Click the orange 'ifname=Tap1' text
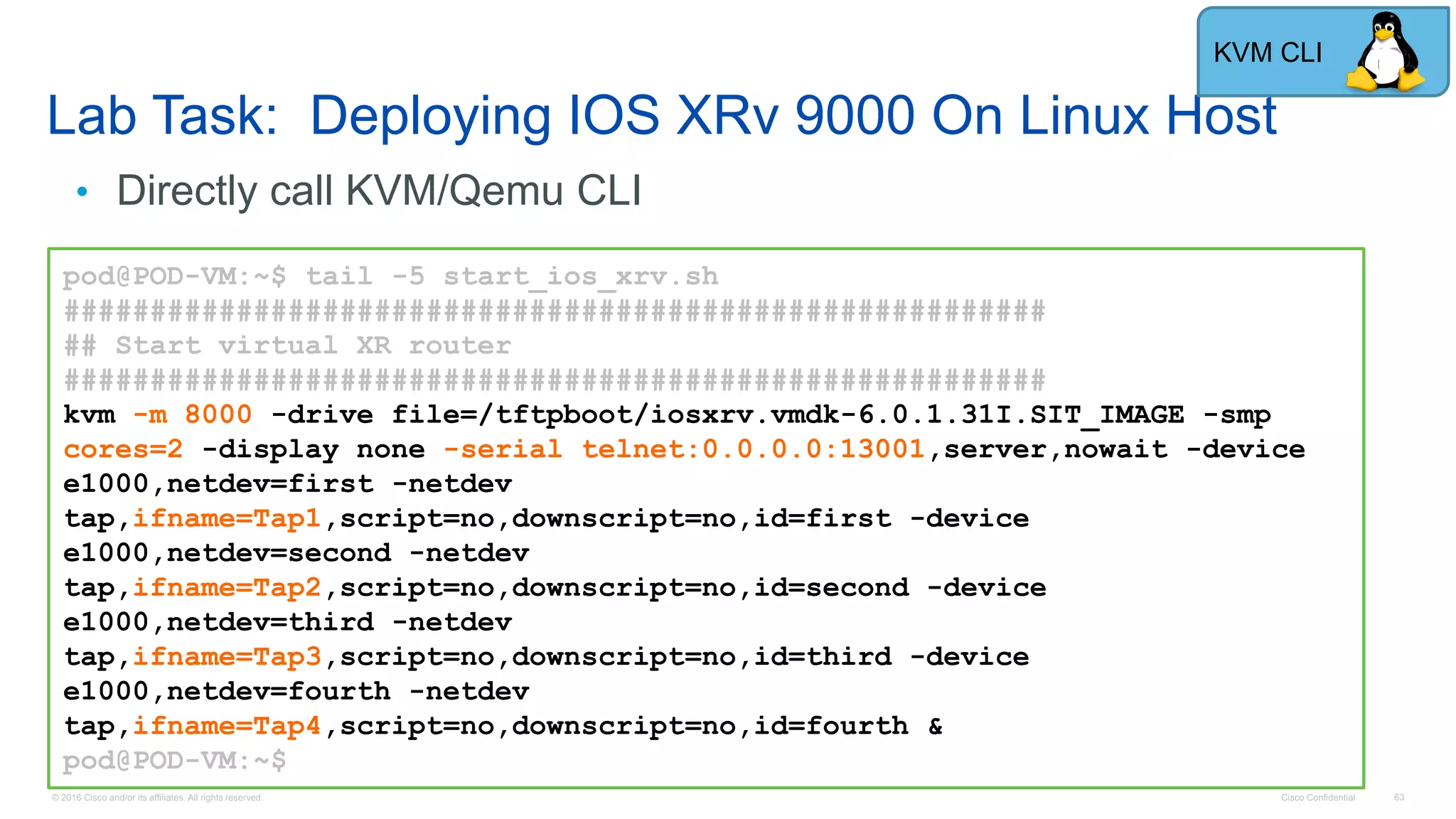This screenshot has height=819, width=1456. pos(227,518)
